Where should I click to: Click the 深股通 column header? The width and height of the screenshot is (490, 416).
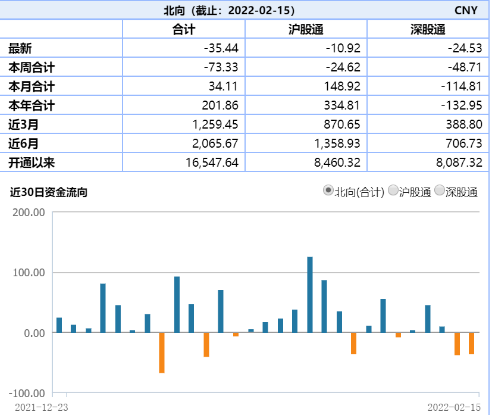[428, 29]
